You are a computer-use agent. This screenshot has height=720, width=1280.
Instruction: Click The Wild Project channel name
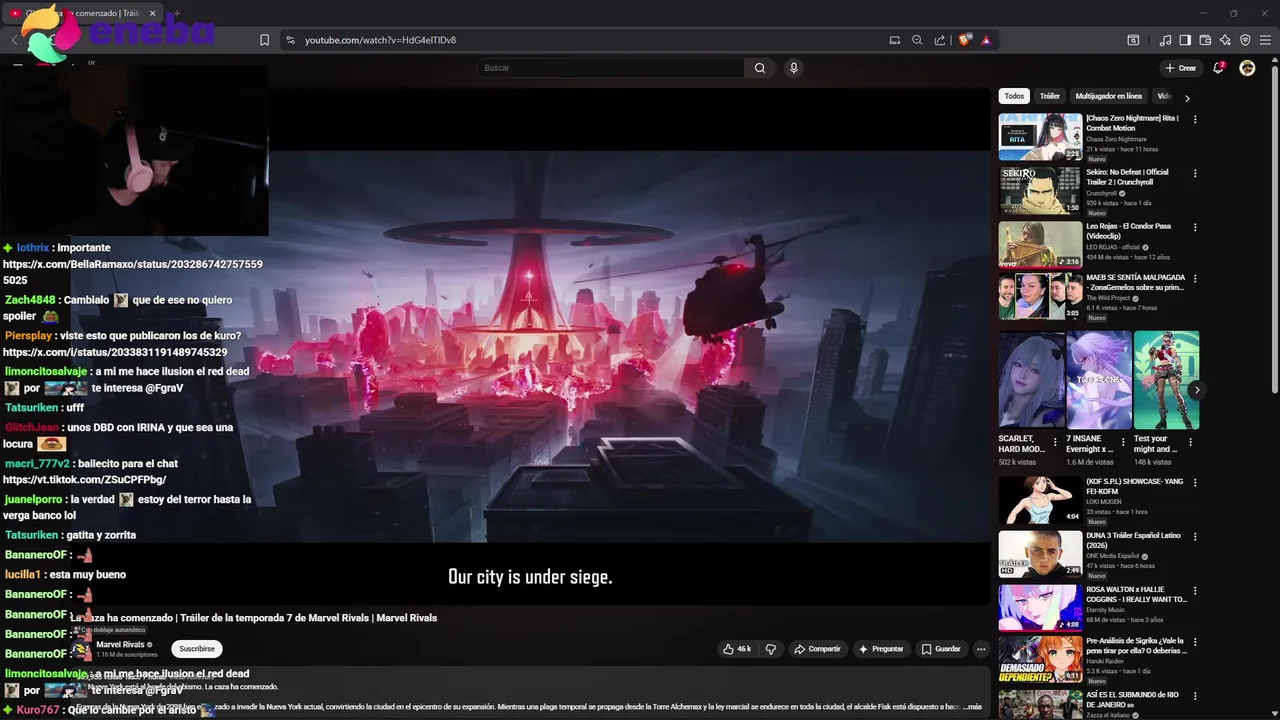pos(1108,298)
